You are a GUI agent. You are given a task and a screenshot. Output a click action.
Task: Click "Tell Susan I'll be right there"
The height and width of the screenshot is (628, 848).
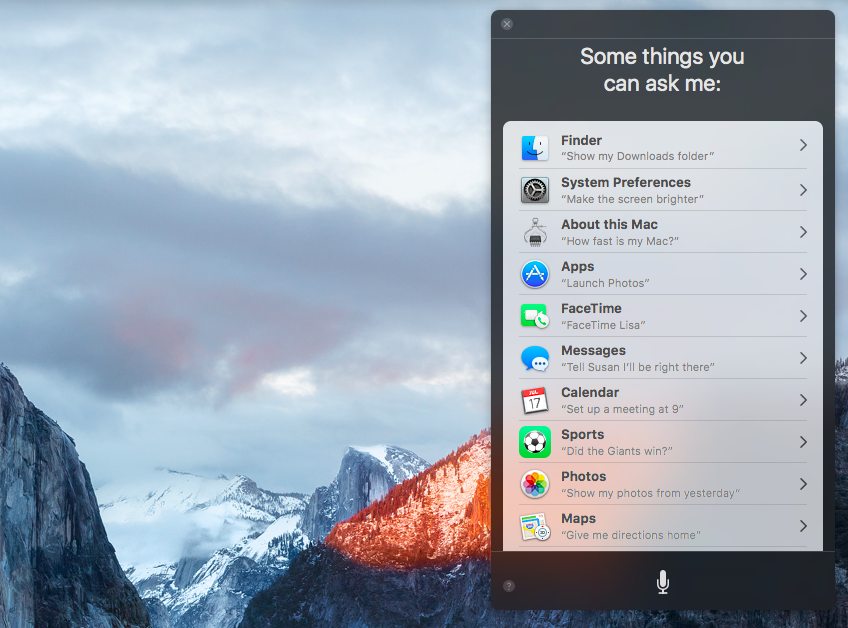(638, 367)
